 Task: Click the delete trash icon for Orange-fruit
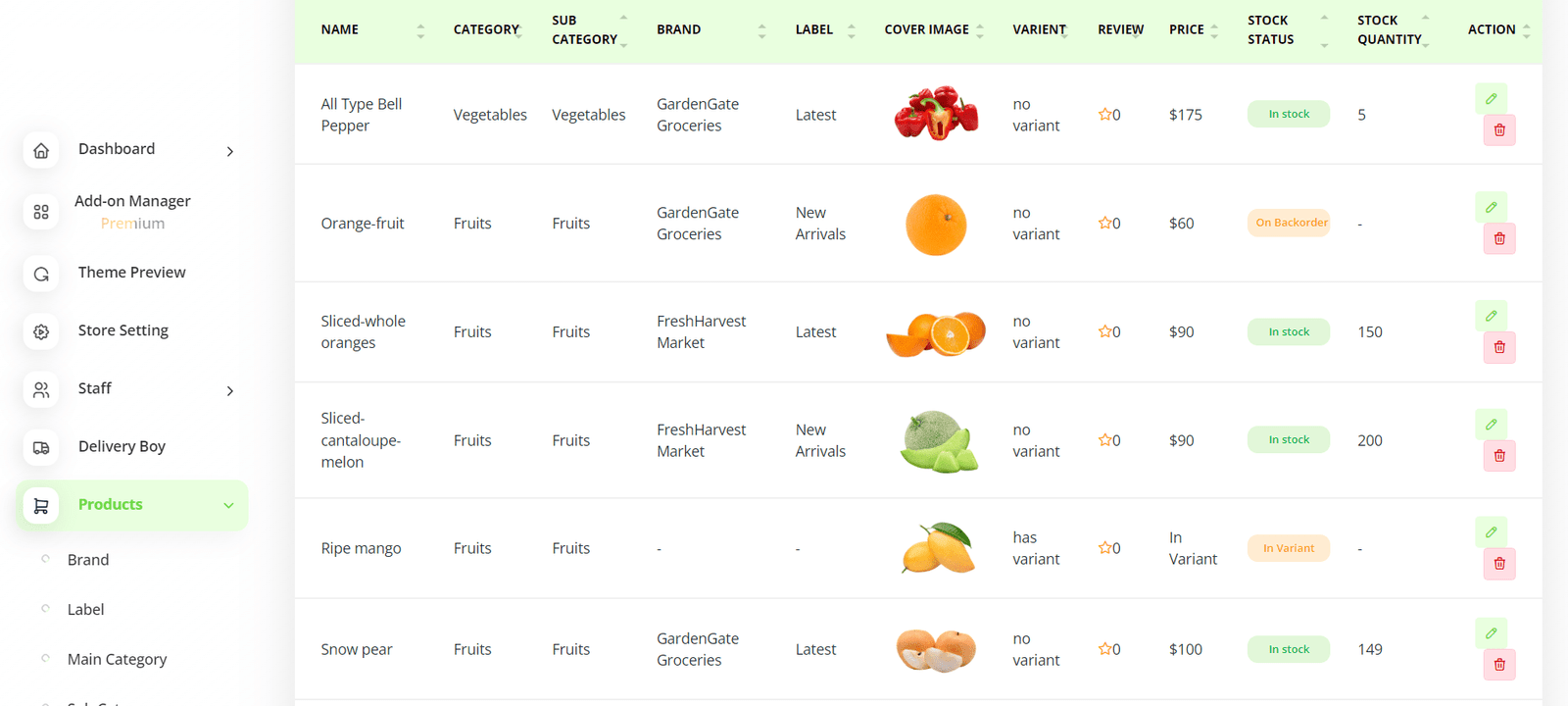[1498, 237]
